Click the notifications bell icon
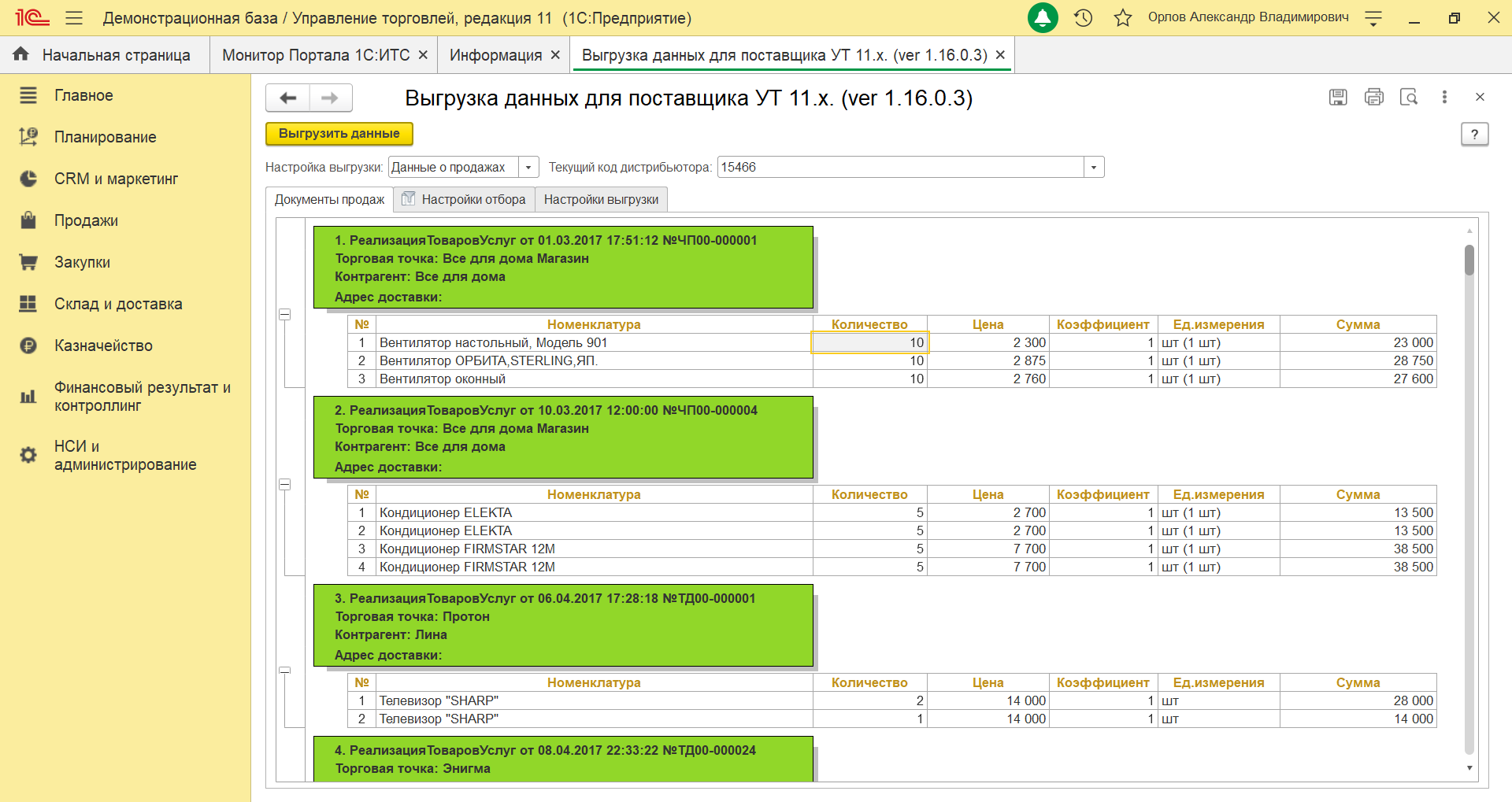 1043,18
